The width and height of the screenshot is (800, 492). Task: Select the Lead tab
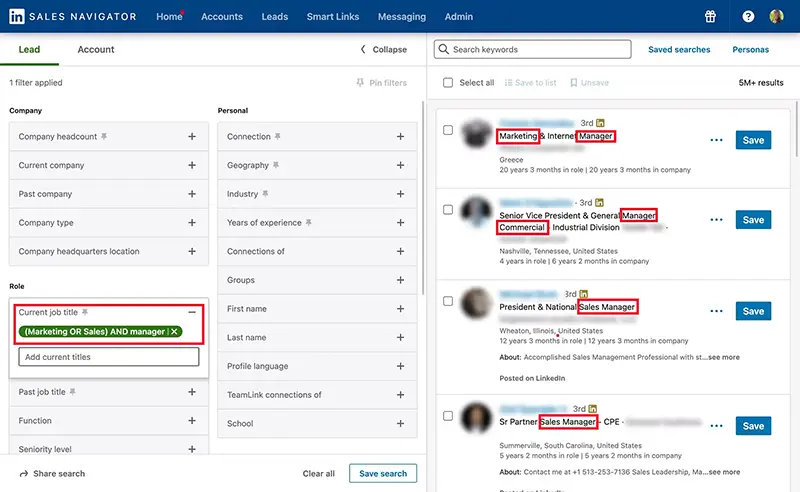click(29, 50)
